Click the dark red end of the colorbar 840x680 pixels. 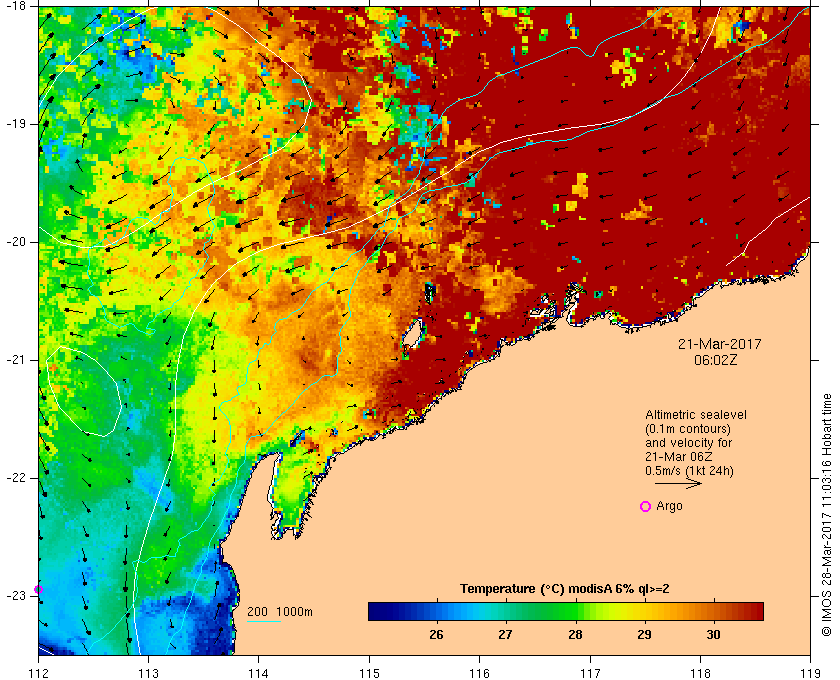[x=756, y=611]
